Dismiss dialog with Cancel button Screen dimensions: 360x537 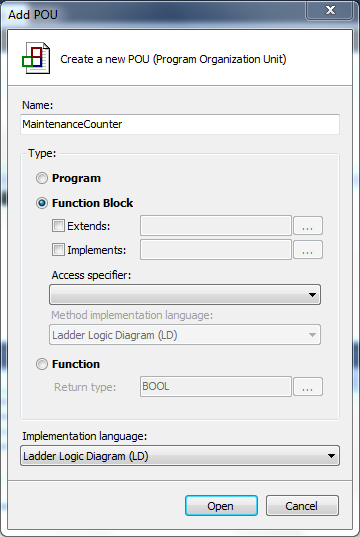coord(302,505)
